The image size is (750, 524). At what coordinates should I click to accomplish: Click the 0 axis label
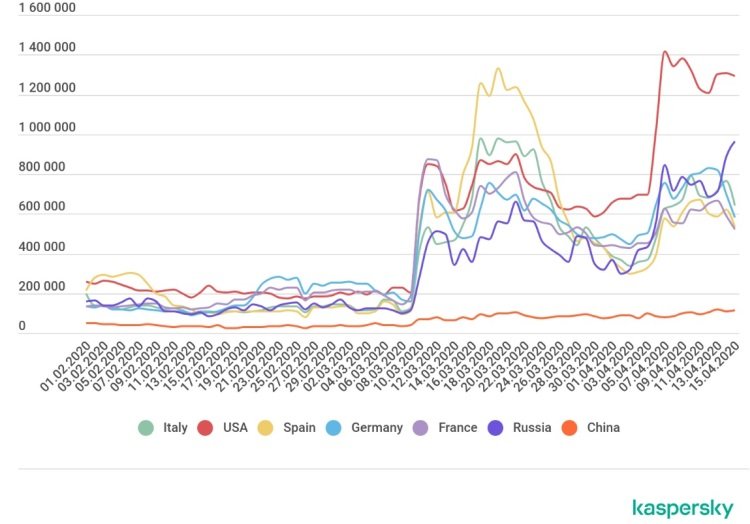tap(22, 326)
